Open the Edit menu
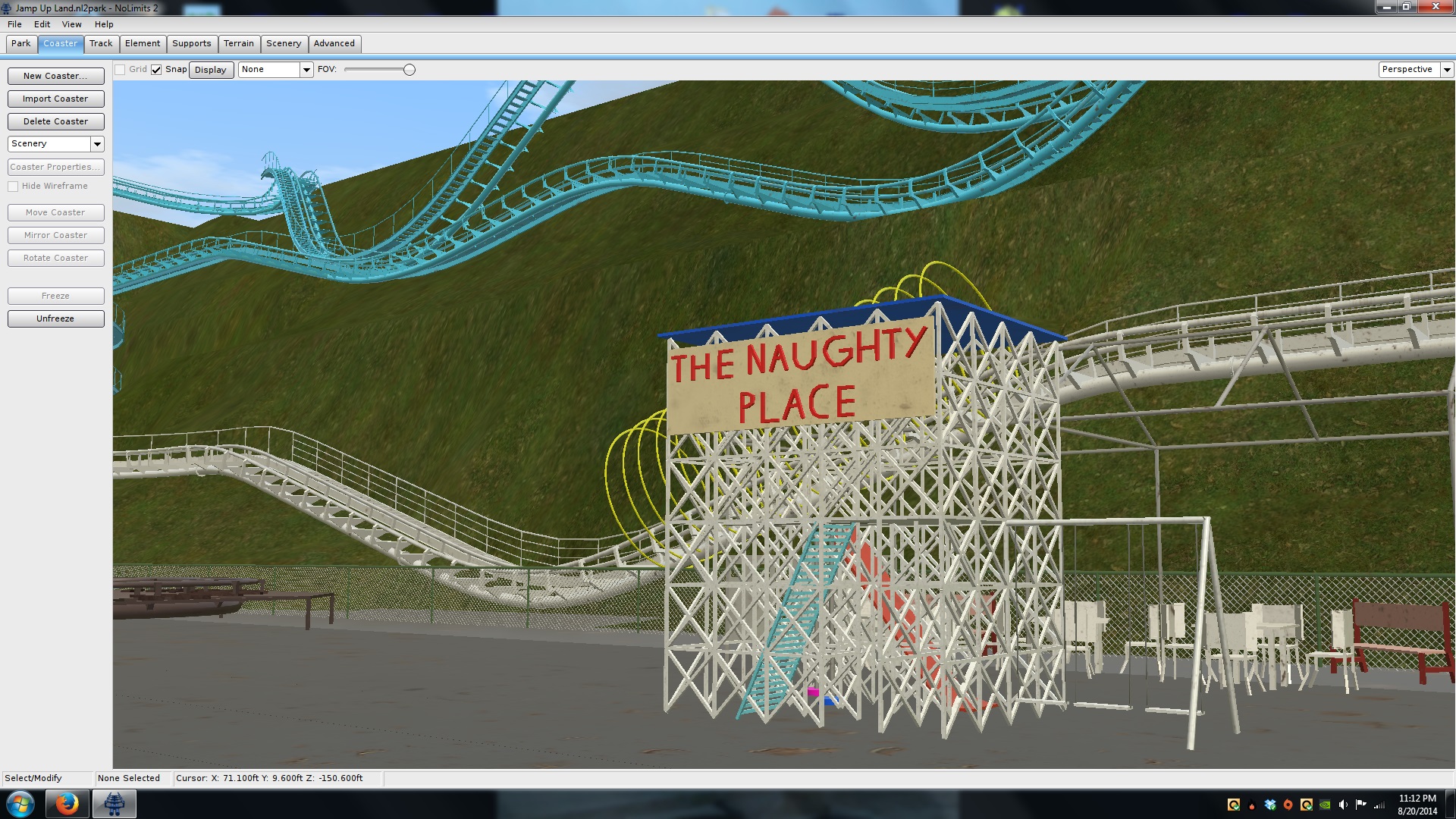This screenshot has height=819, width=1456. coord(42,24)
